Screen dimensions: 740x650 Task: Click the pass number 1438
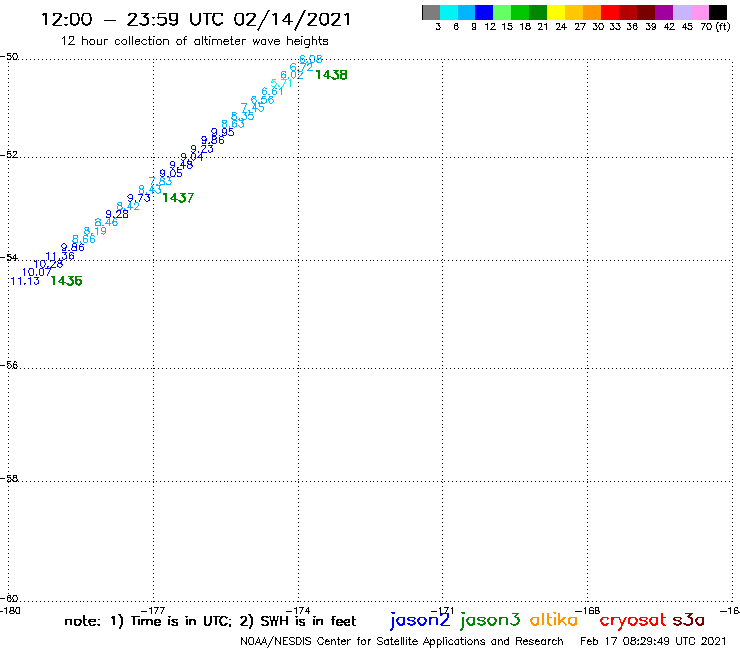[331, 75]
